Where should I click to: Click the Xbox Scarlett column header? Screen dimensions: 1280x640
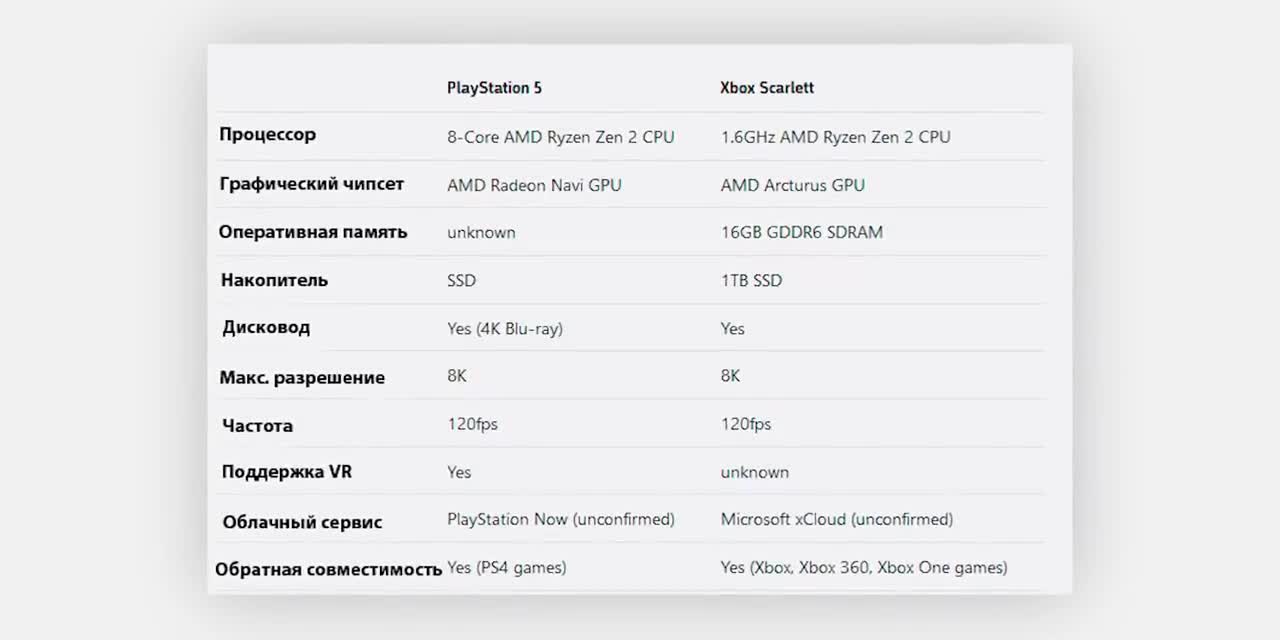[x=767, y=88]
